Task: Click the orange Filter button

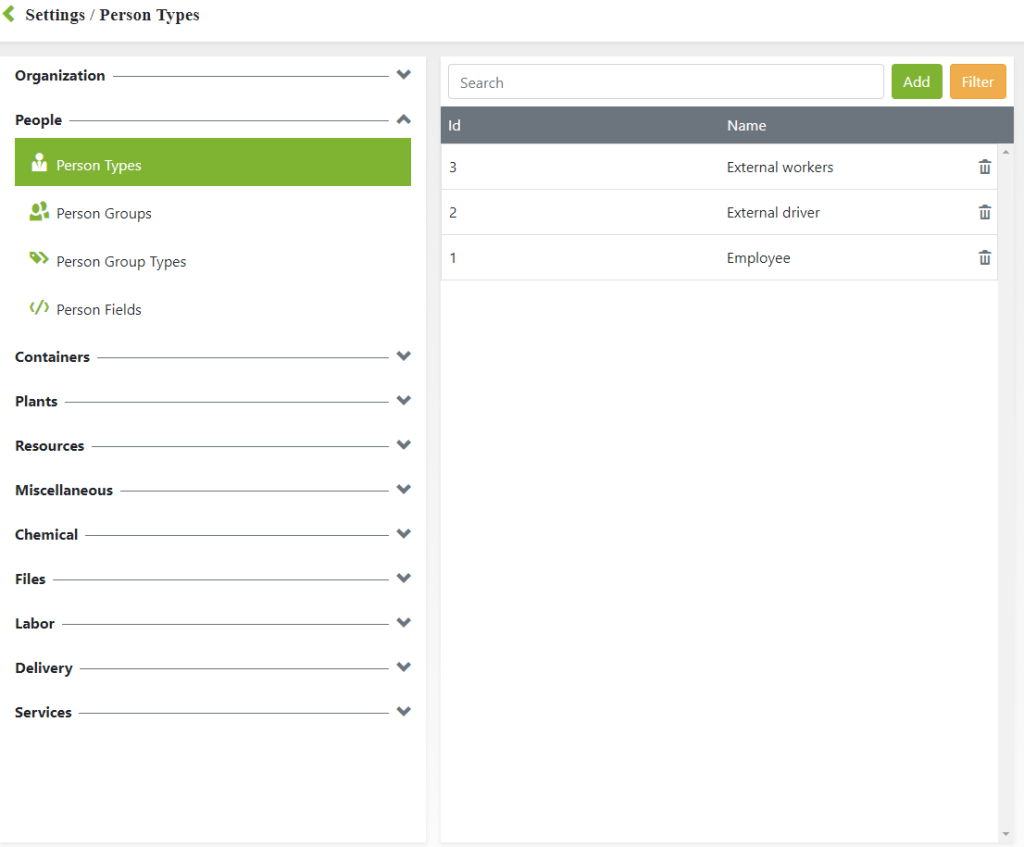Action: (977, 82)
